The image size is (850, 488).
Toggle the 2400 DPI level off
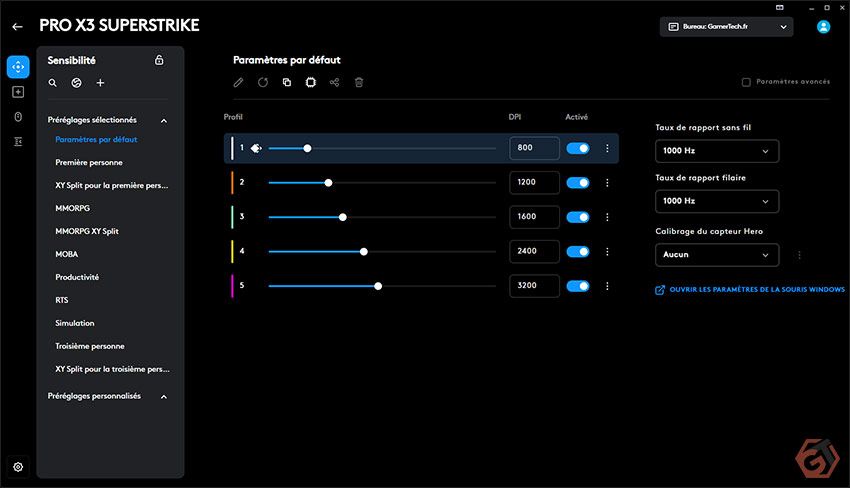click(578, 252)
